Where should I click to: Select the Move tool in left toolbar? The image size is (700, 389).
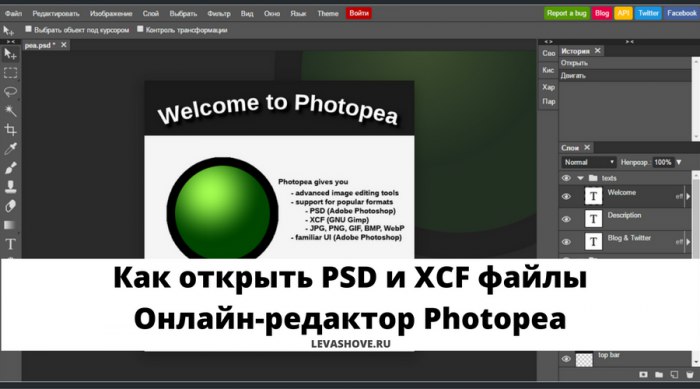pyautogui.click(x=10, y=54)
